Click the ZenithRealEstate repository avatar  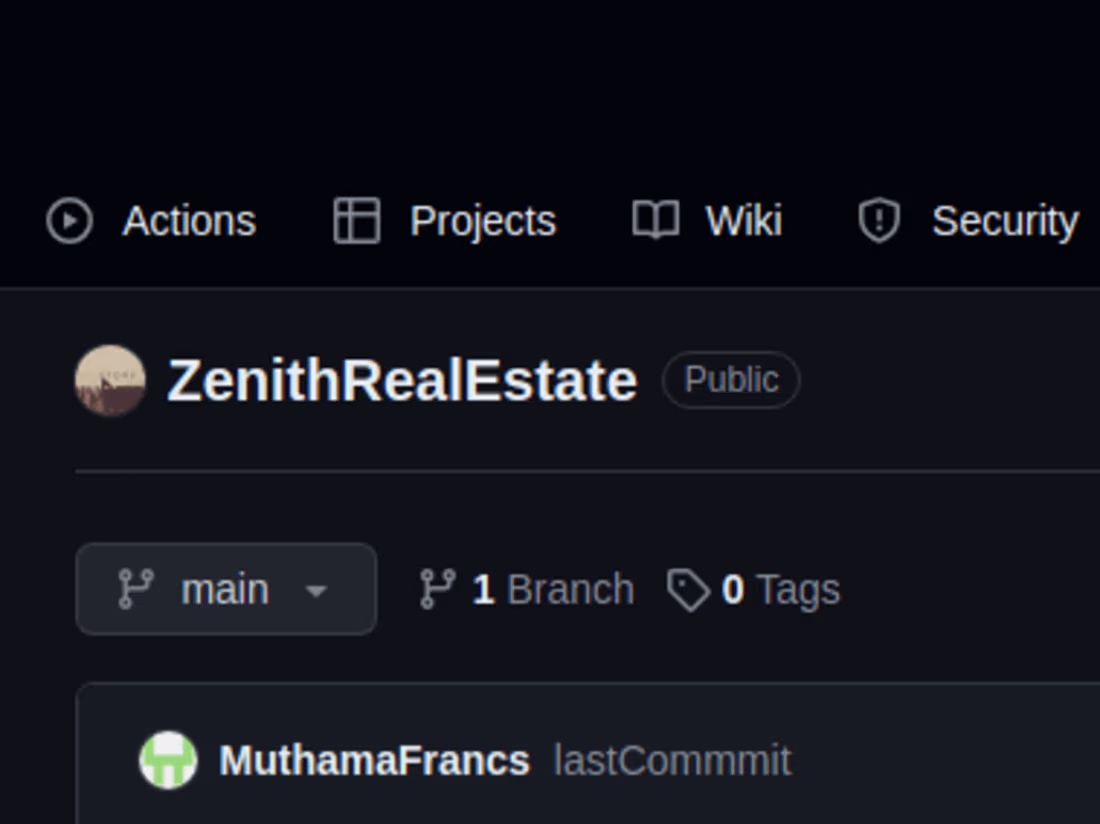click(x=108, y=380)
